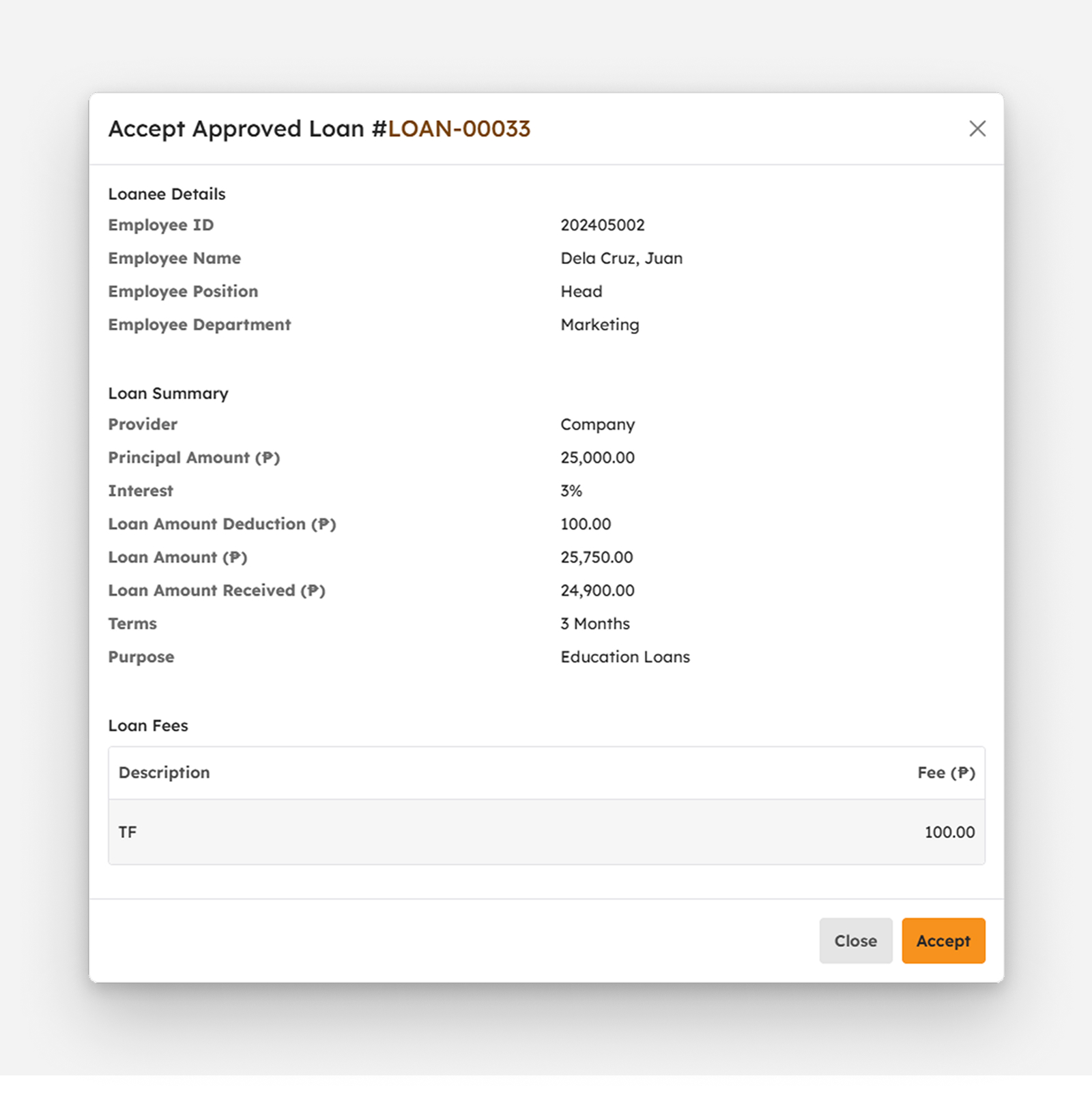The width and height of the screenshot is (1092, 1102).
Task: Close the loan dialog with the X icon
Action: click(x=977, y=128)
